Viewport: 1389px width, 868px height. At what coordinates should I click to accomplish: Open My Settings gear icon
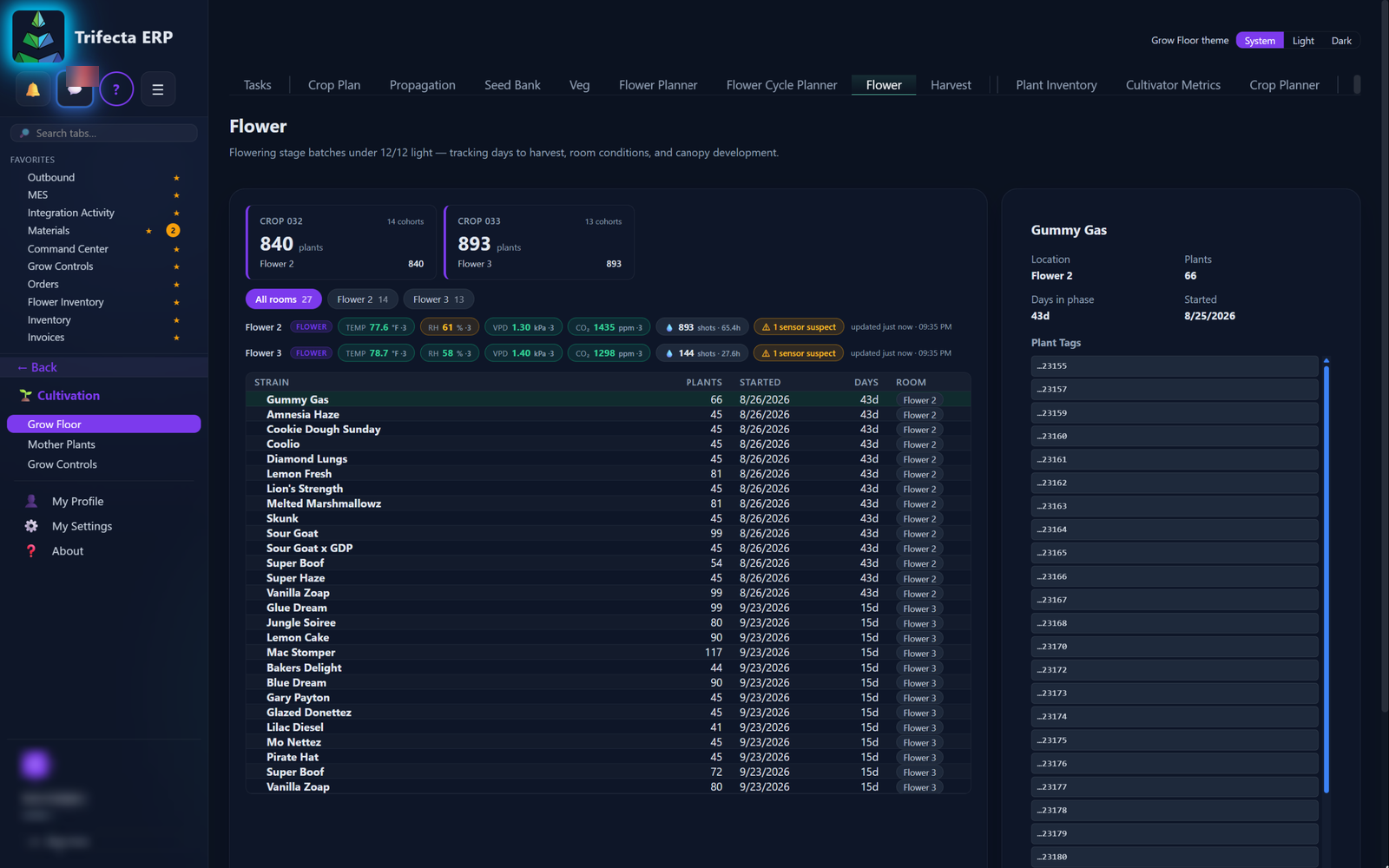click(x=31, y=526)
